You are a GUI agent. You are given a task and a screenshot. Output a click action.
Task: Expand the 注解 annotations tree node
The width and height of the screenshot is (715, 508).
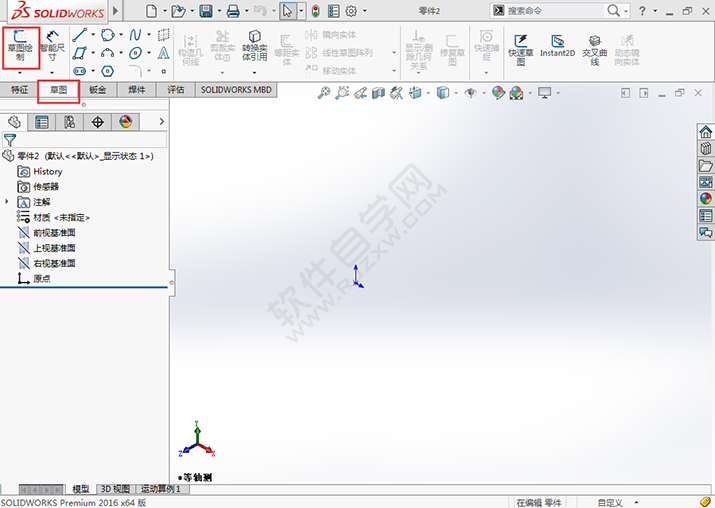(7, 202)
